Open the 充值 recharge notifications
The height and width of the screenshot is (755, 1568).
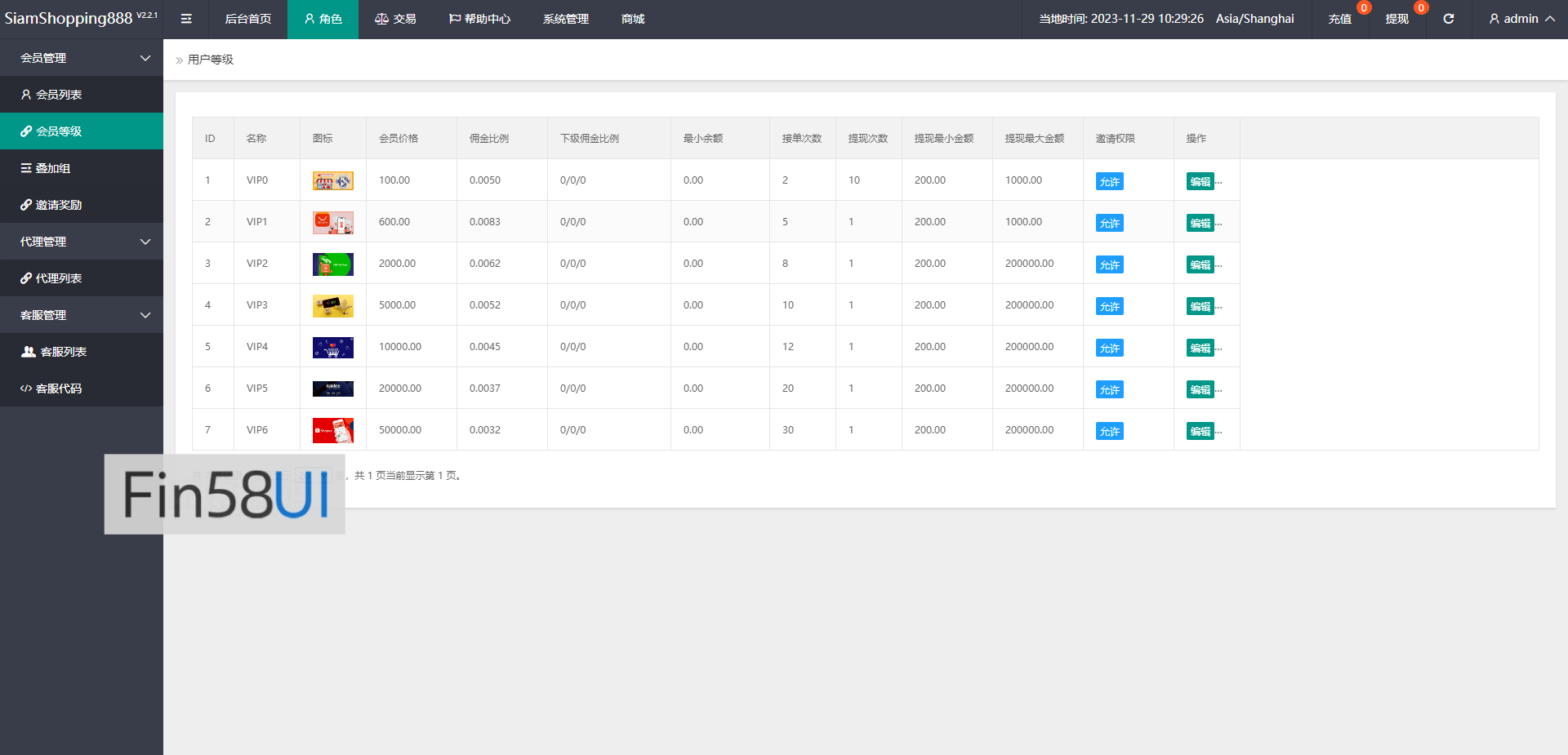tap(1339, 19)
